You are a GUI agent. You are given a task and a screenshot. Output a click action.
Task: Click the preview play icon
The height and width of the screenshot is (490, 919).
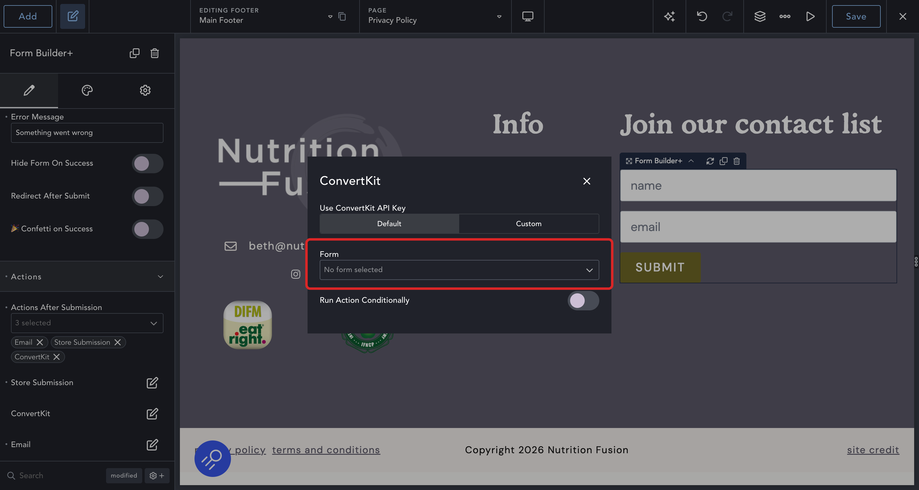point(810,16)
